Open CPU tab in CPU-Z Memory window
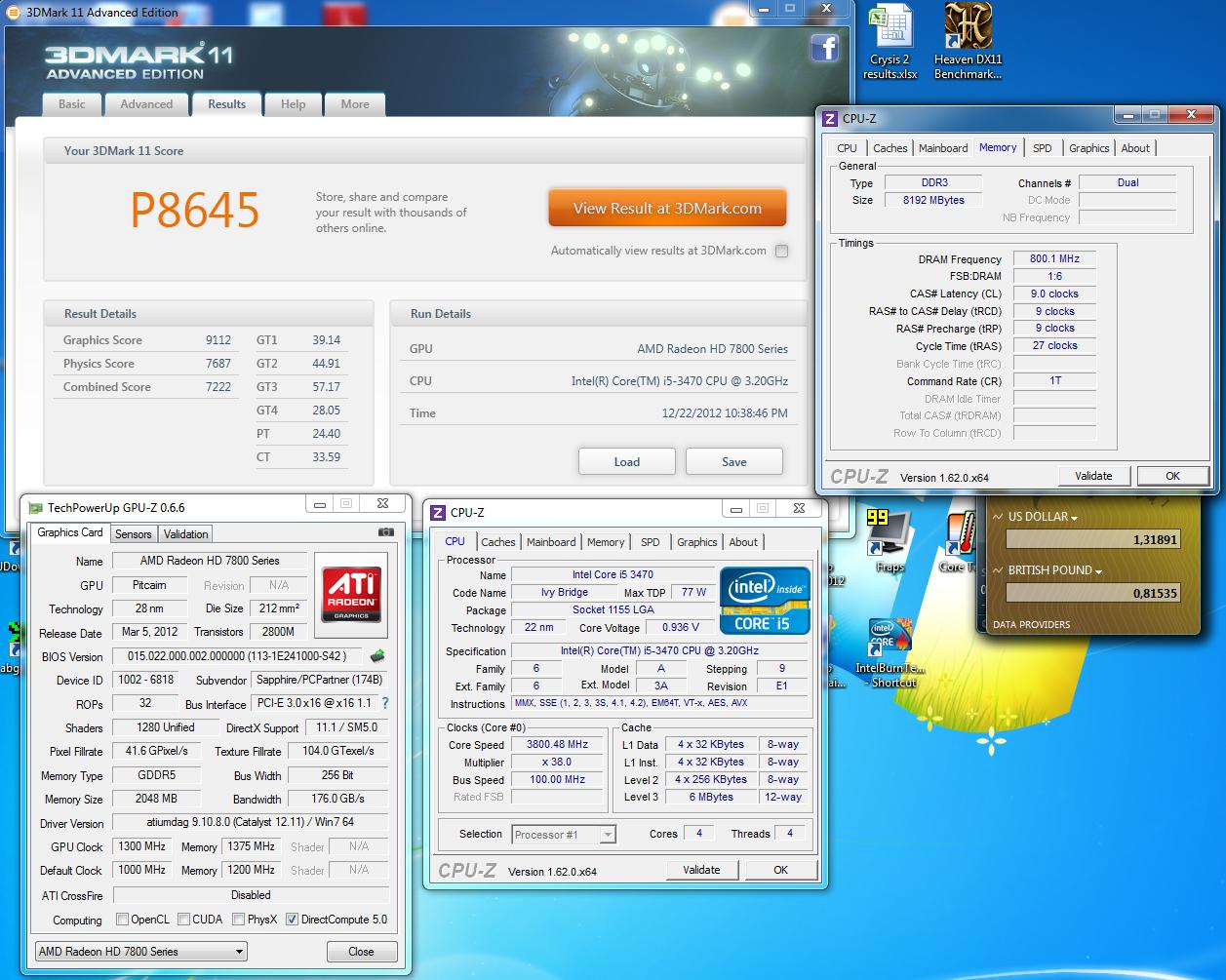1226x980 pixels. click(x=847, y=148)
